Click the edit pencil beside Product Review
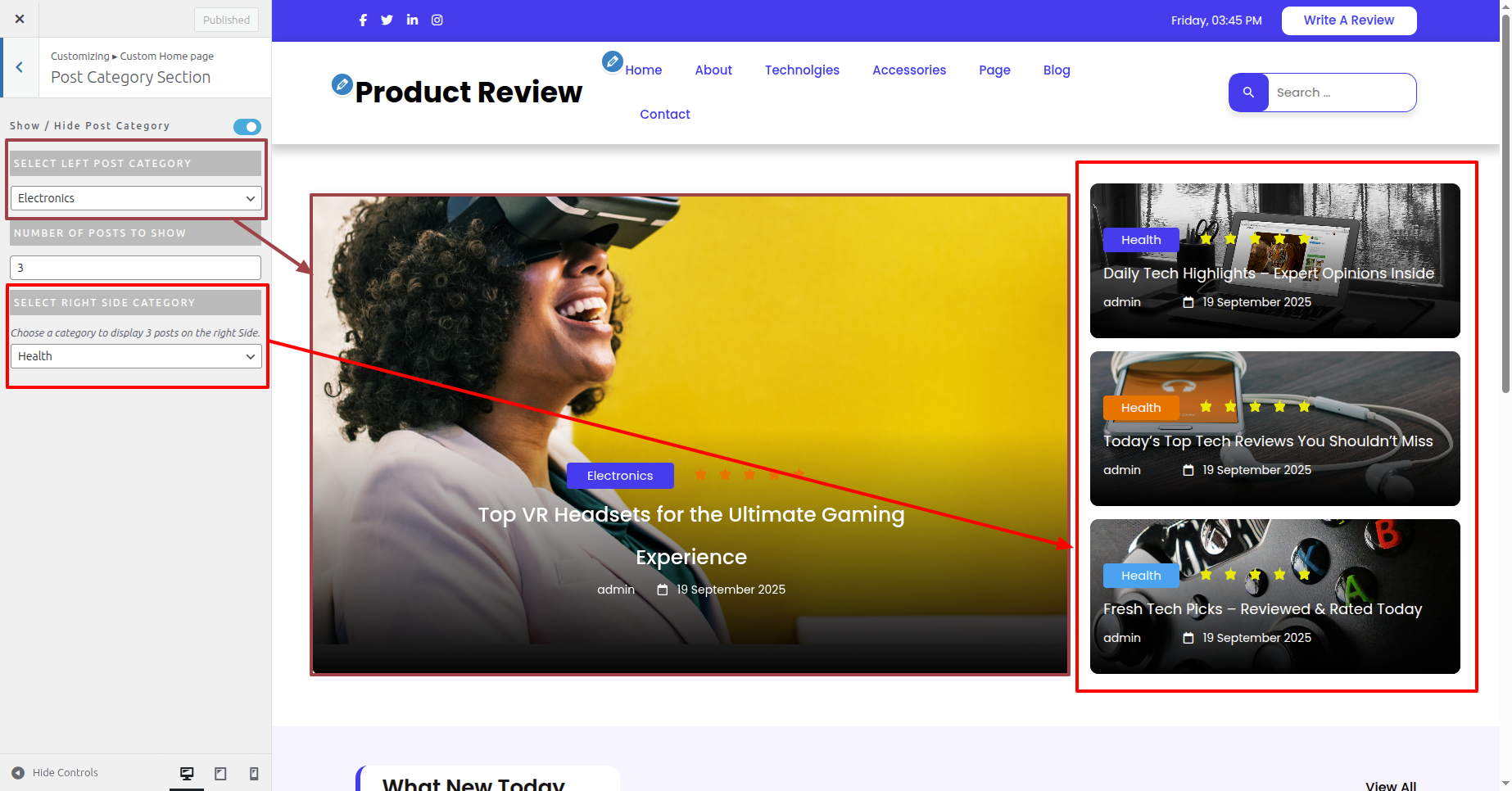The width and height of the screenshot is (1512, 791). pyautogui.click(x=342, y=84)
